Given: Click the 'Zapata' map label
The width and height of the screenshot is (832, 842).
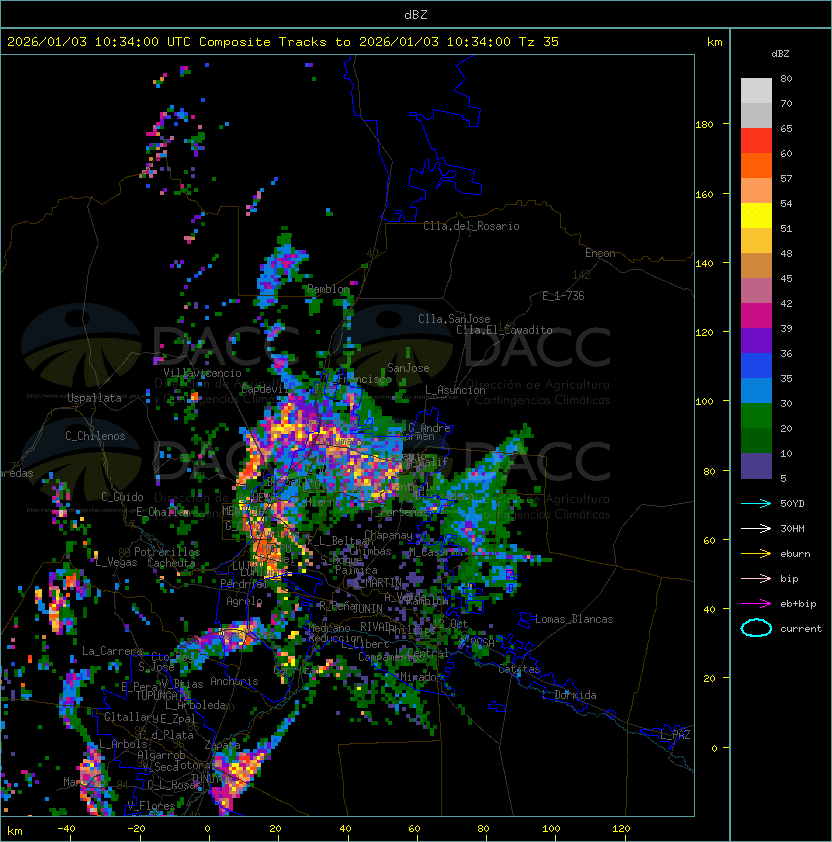Looking at the screenshot, I should (x=222, y=745).
